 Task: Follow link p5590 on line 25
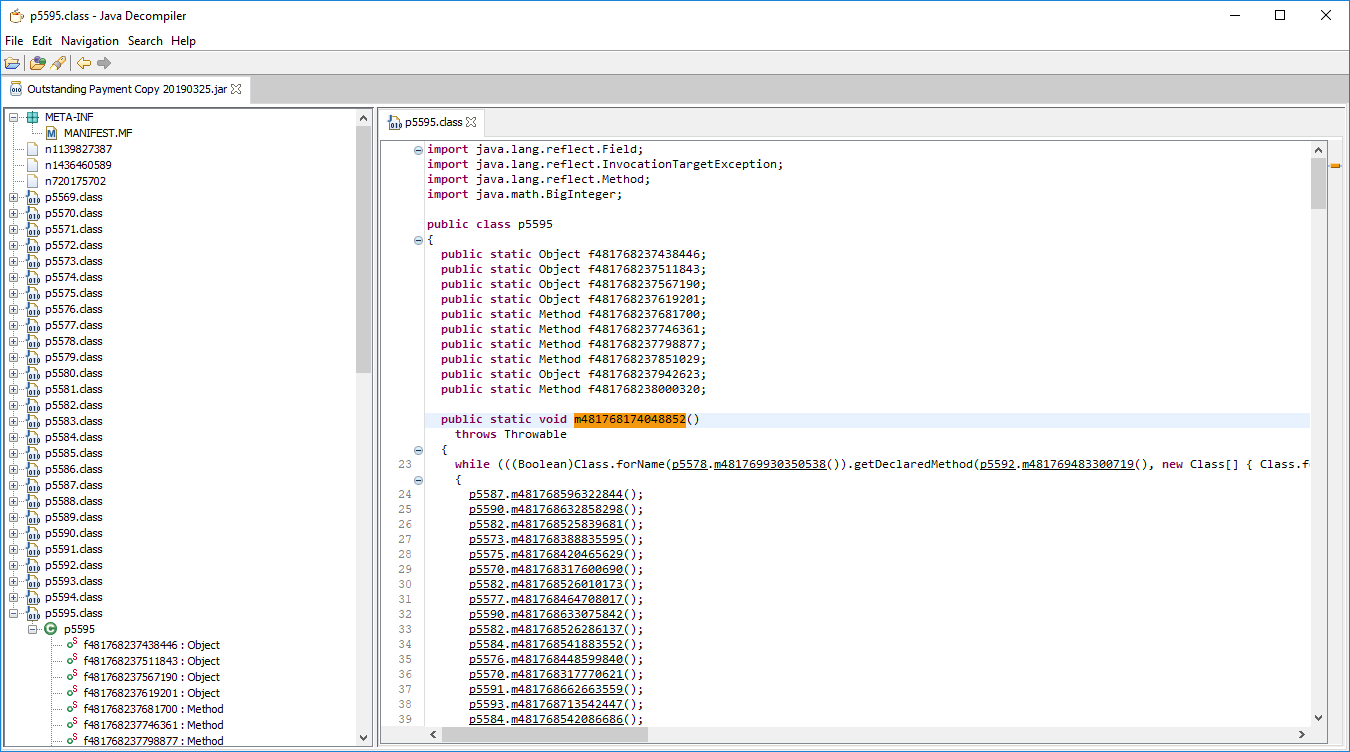click(486, 509)
